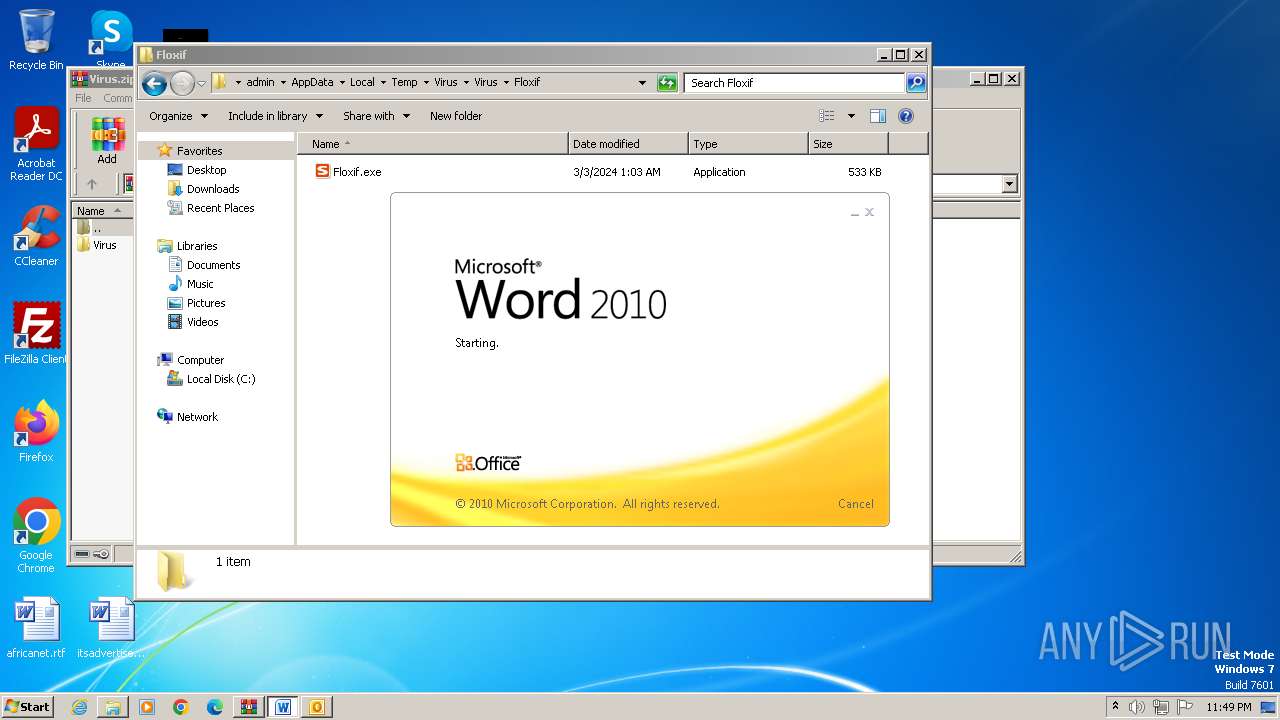Screen dimensions: 1280x720
Task: Open Explorer help icon
Action: pos(906,116)
